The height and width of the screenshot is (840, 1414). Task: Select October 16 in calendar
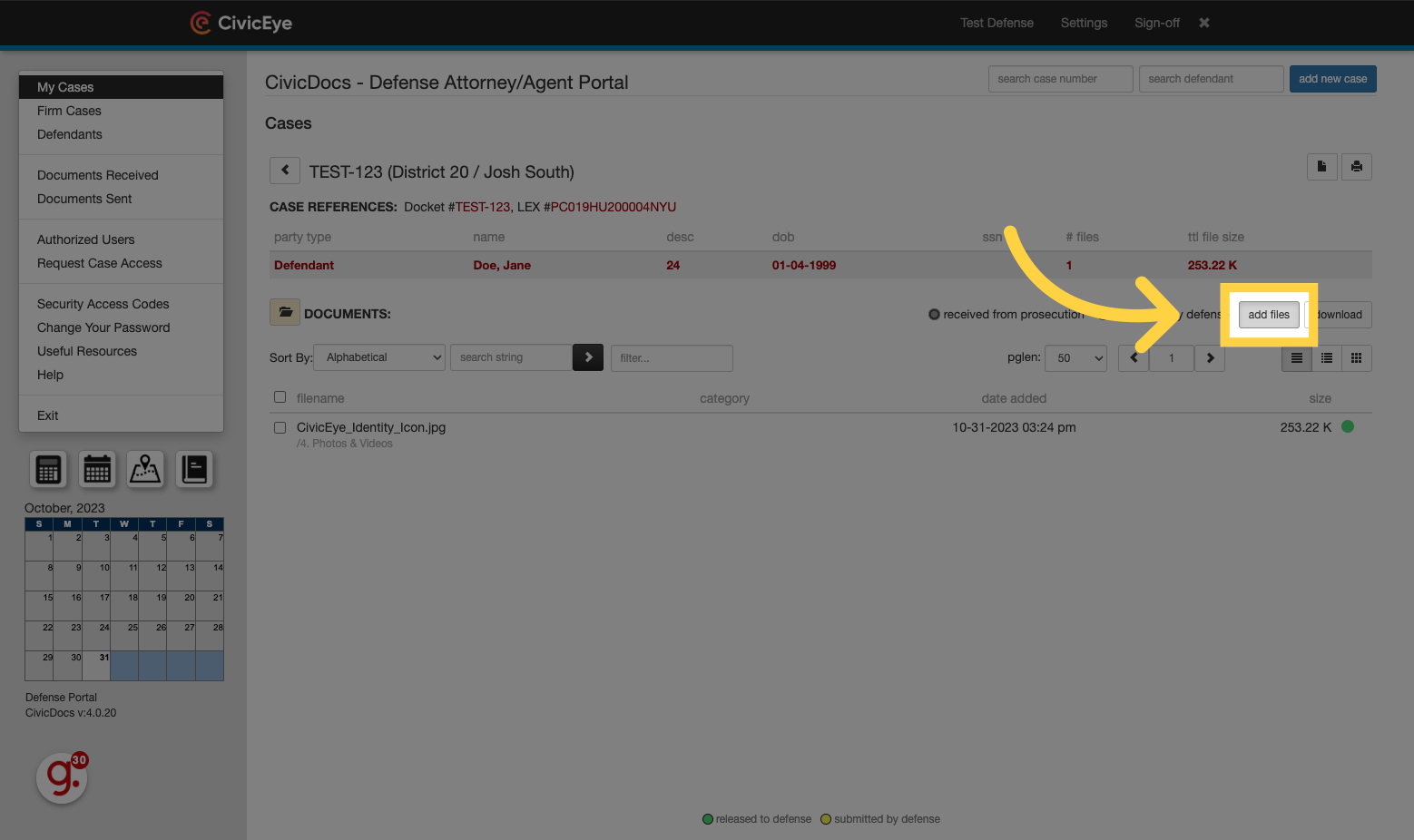68,606
